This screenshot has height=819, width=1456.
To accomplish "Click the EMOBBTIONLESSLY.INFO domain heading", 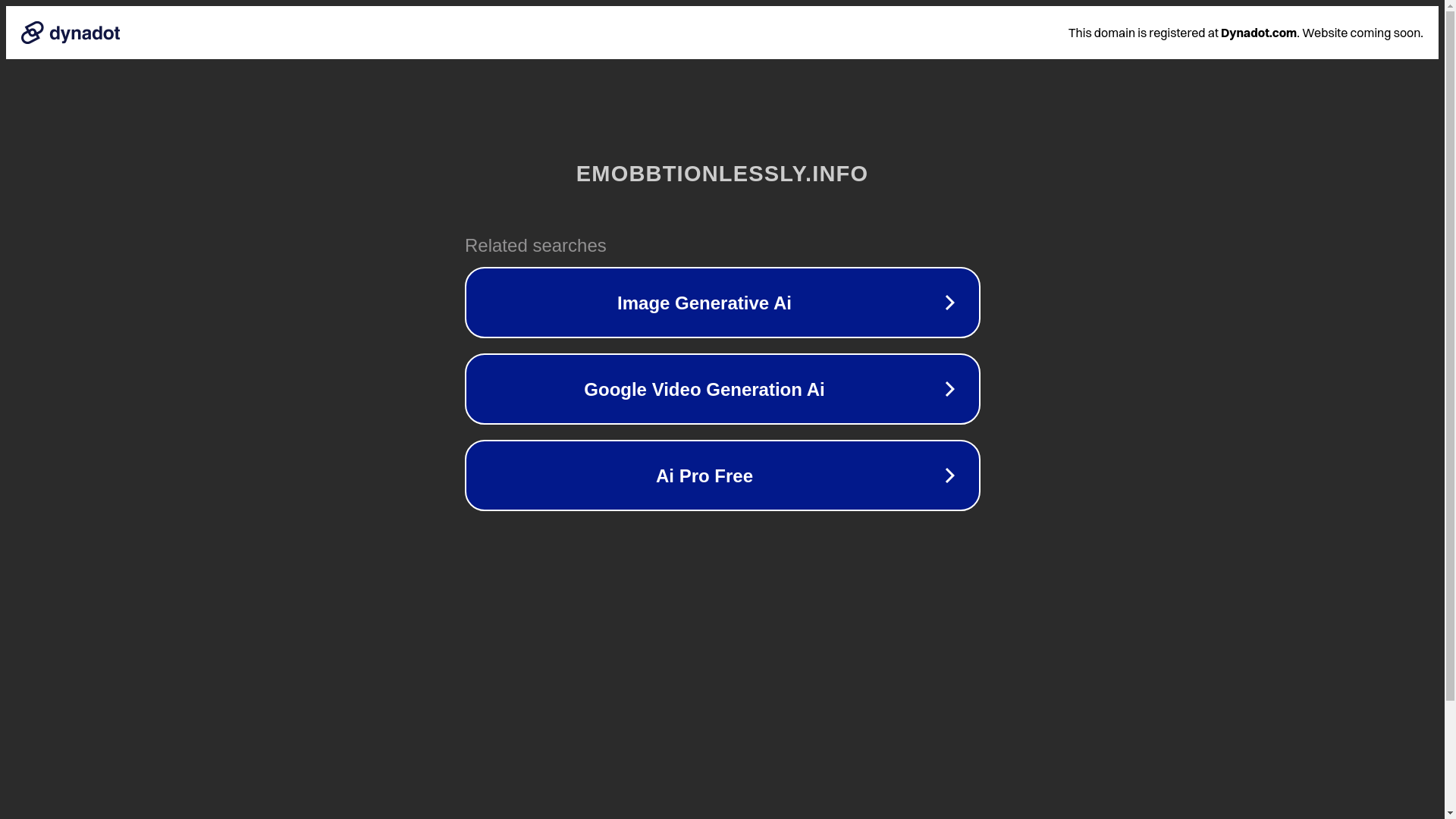I will [x=722, y=174].
